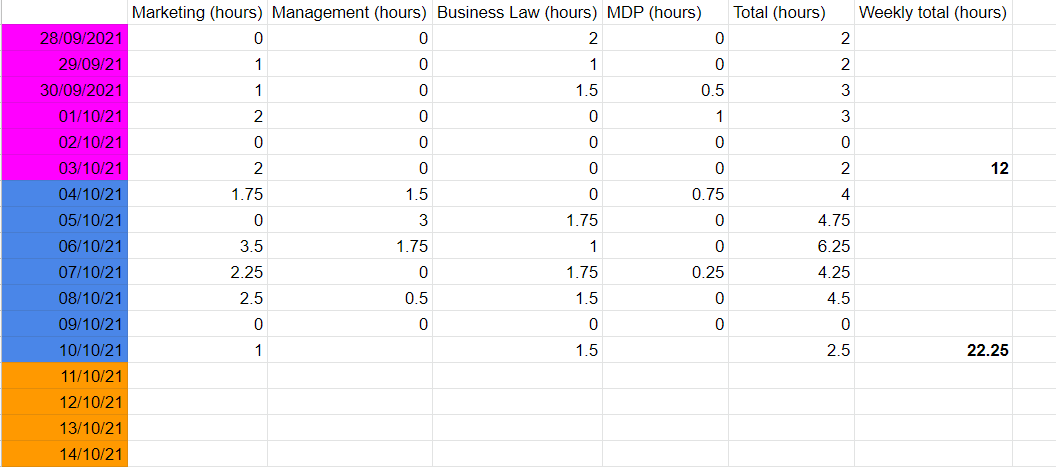
Task: Select Marketing value 3.5 on 06/10/21
Action: [x=197, y=246]
